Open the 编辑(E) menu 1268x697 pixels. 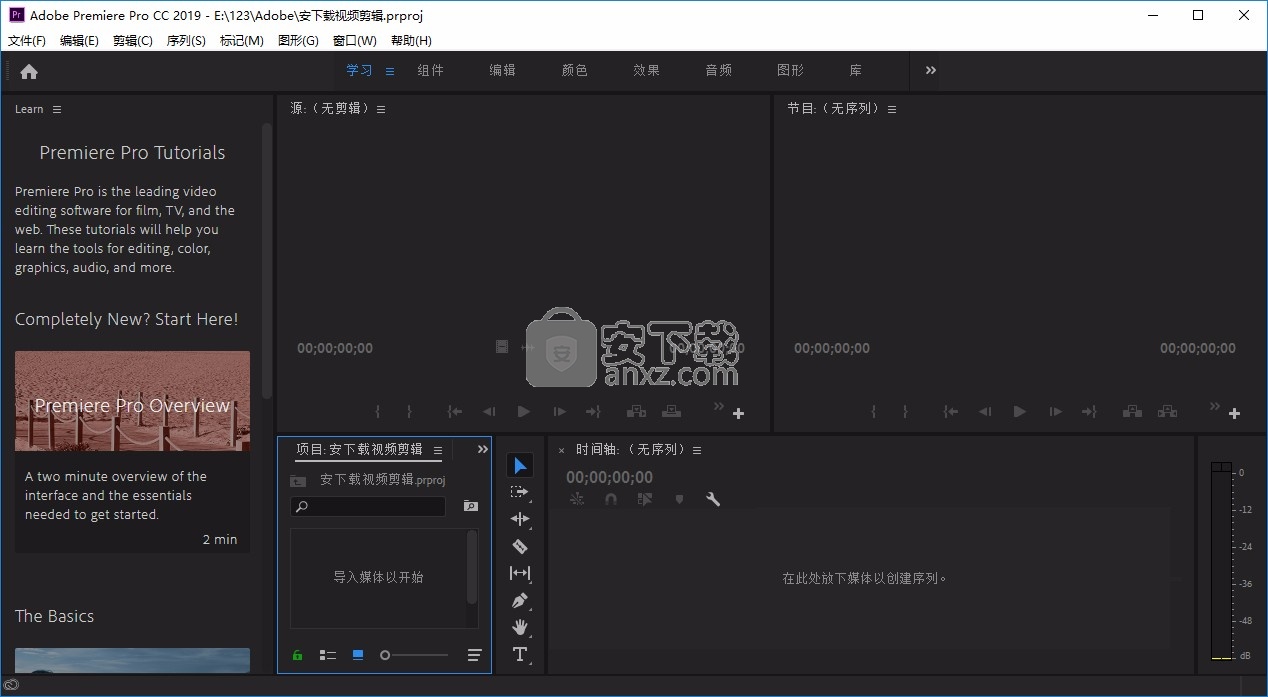tap(79, 41)
